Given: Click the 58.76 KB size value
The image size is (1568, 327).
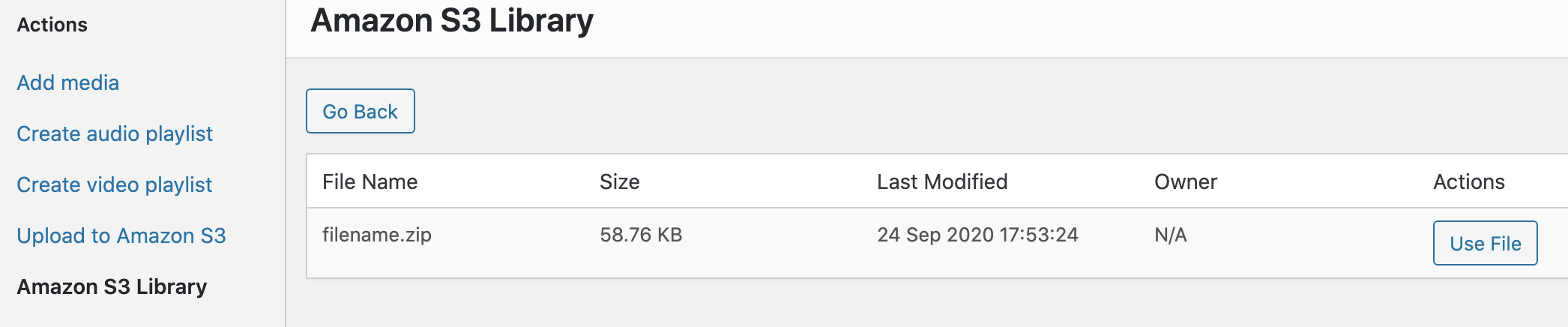Looking at the screenshot, I should pyautogui.click(x=641, y=235).
